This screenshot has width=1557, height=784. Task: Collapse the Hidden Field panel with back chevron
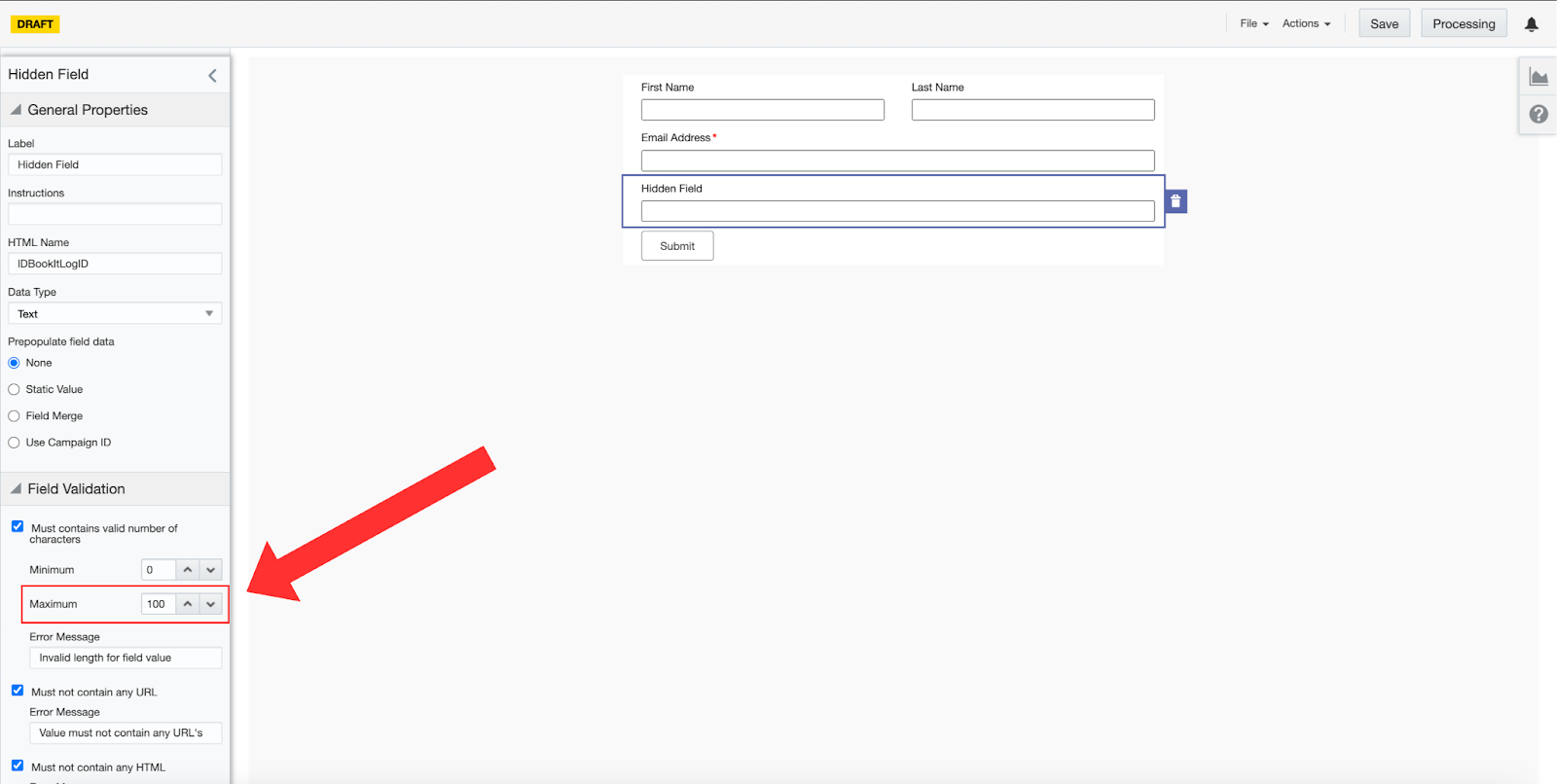212,75
